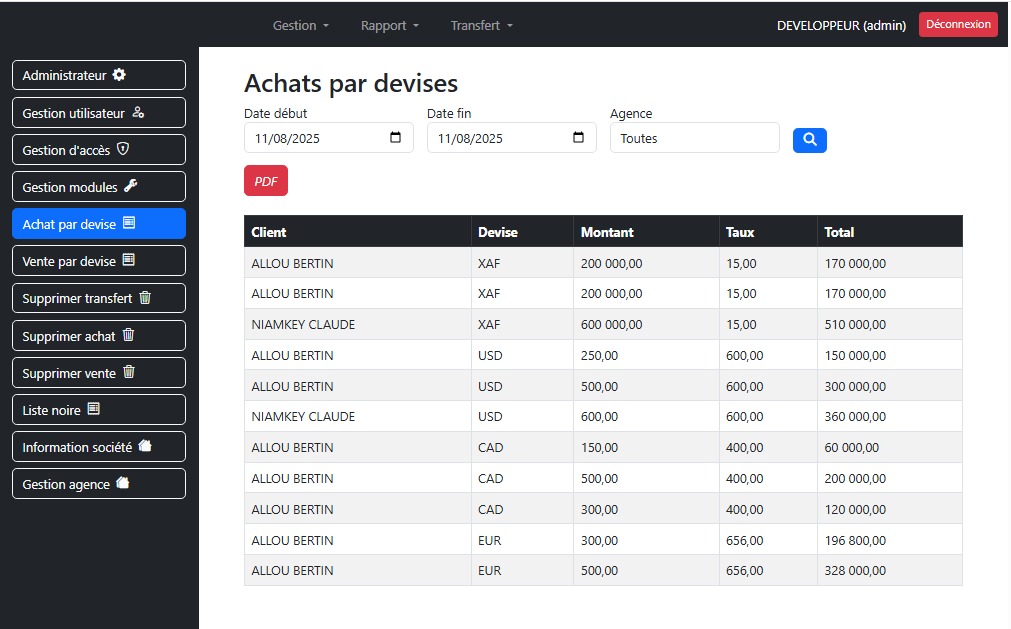The width and height of the screenshot is (1011, 629).
Task: Click the shield icon on Gestion d'accès
Action: 123,149
